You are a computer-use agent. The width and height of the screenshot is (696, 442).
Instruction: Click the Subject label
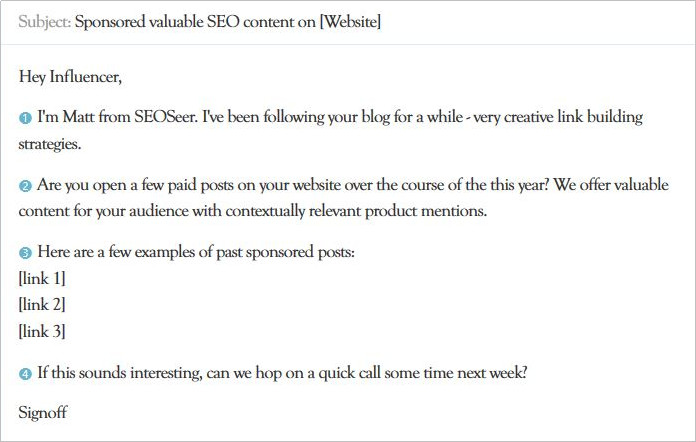44,22
